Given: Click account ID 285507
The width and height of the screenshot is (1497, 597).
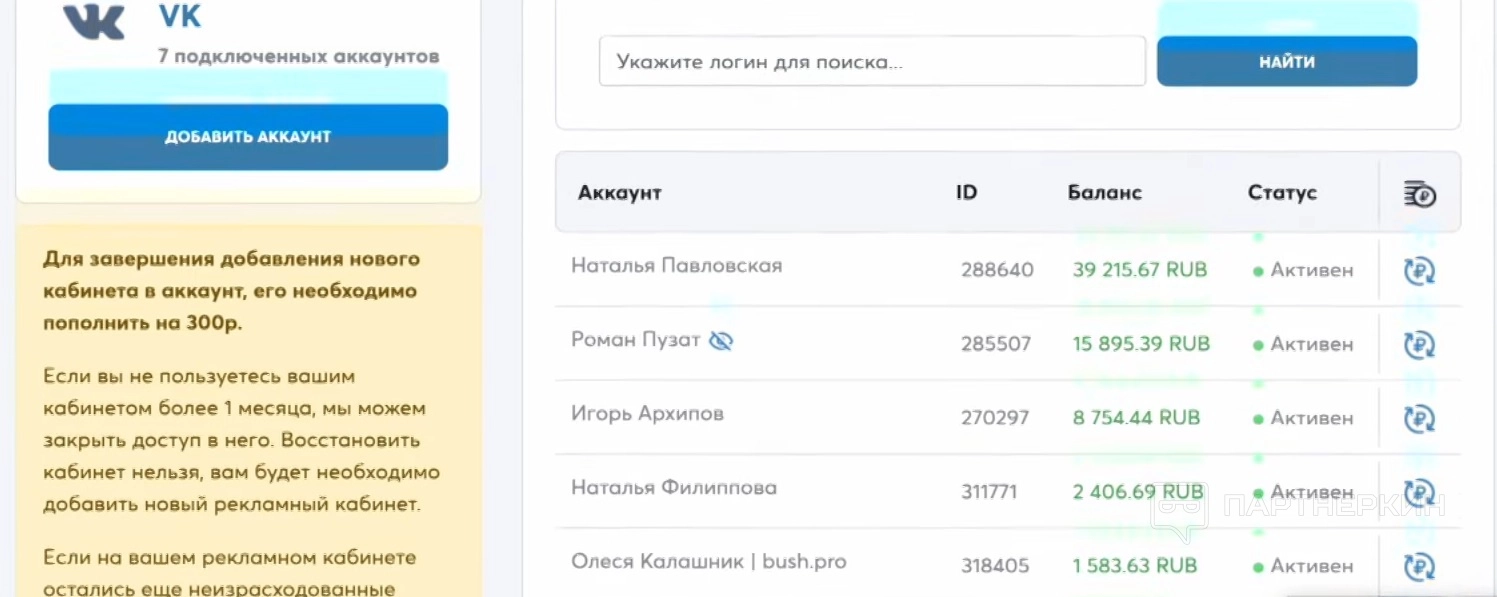Looking at the screenshot, I should click(x=996, y=344).
